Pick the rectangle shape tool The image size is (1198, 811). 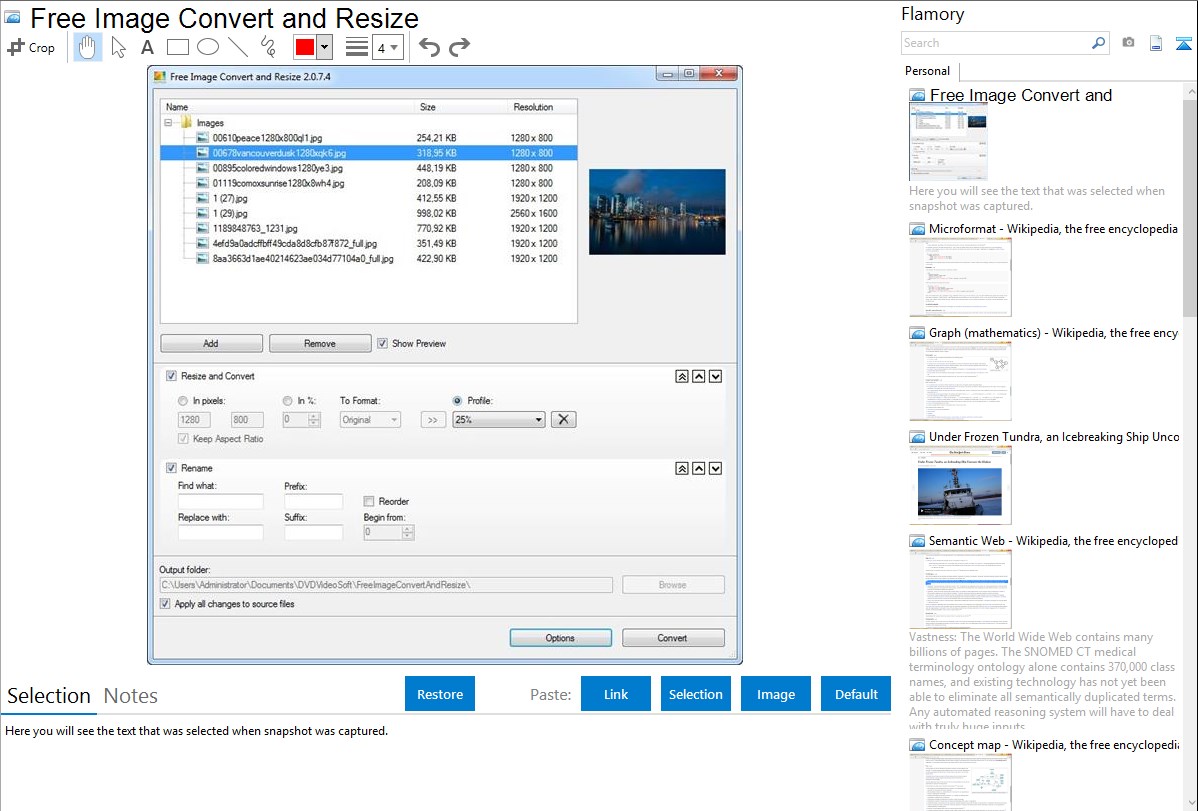point(177,47)
